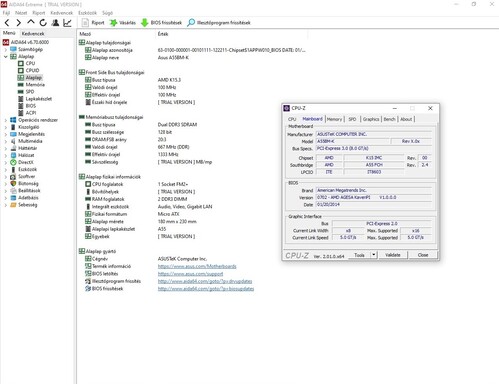The image size is (499, 384).
Task: Expand the Kiszolgáló tree node
Action: [x=5, y=127]
